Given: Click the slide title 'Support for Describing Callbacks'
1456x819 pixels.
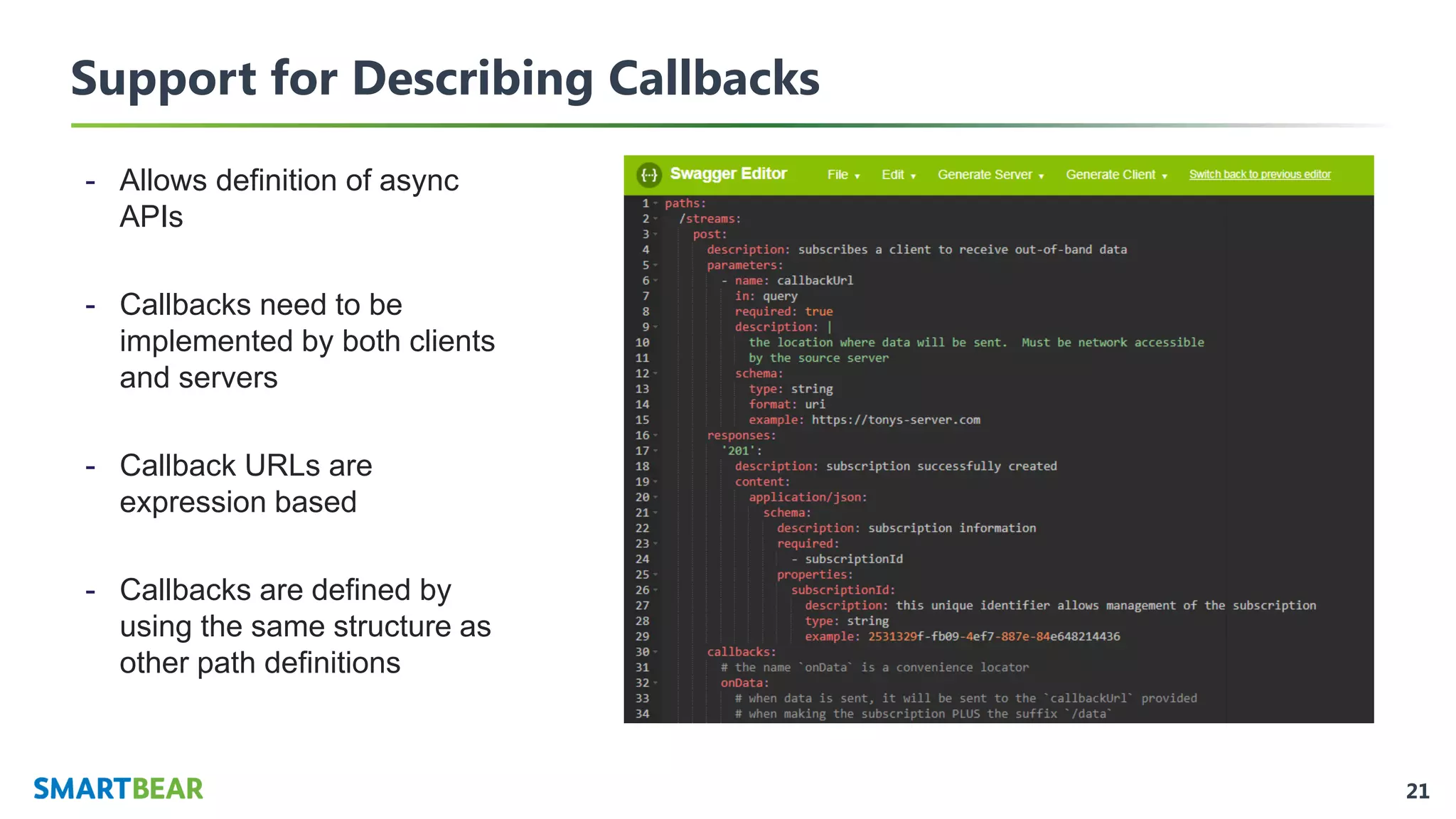Looking at the screenshot, I should 445,78.
